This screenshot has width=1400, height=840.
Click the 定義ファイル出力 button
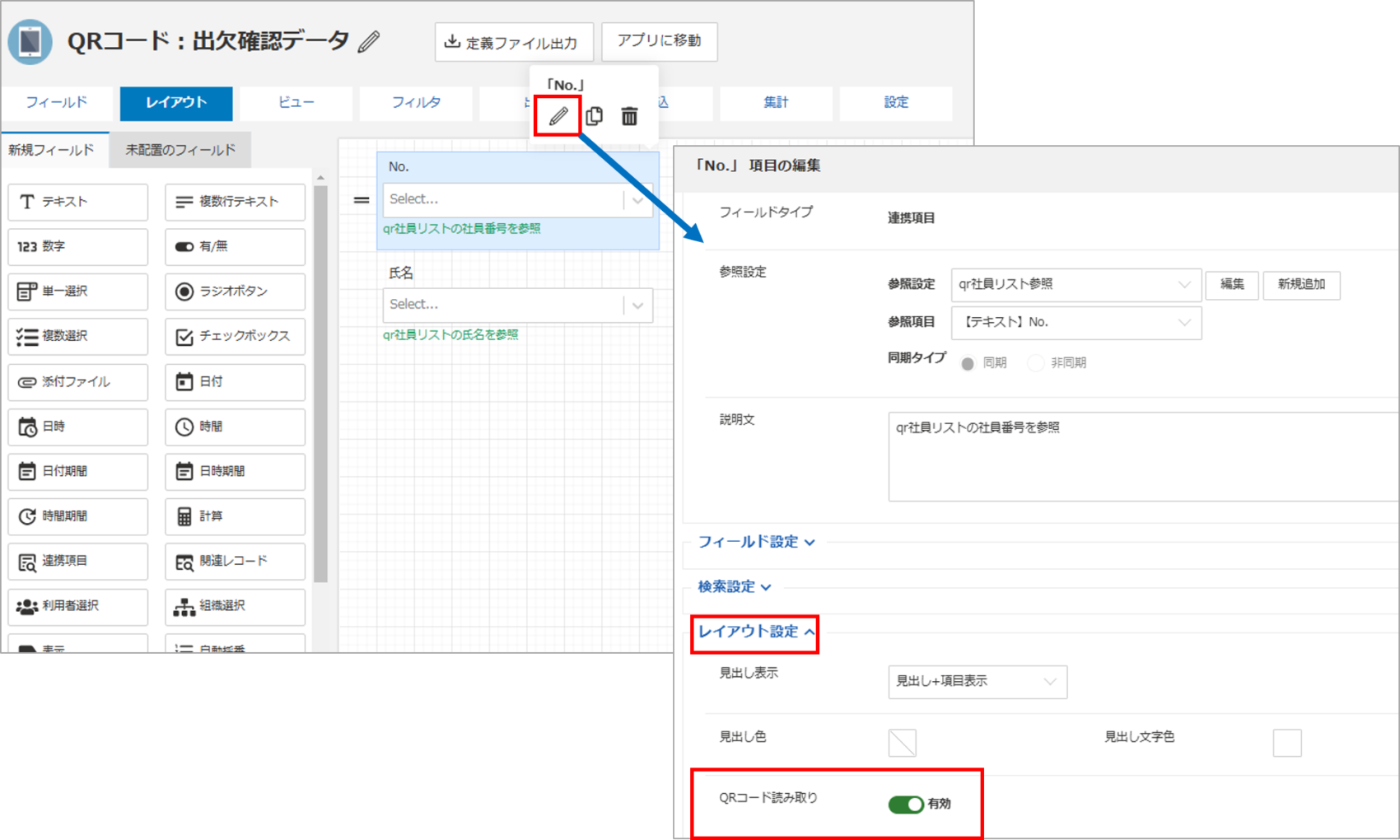514,42
